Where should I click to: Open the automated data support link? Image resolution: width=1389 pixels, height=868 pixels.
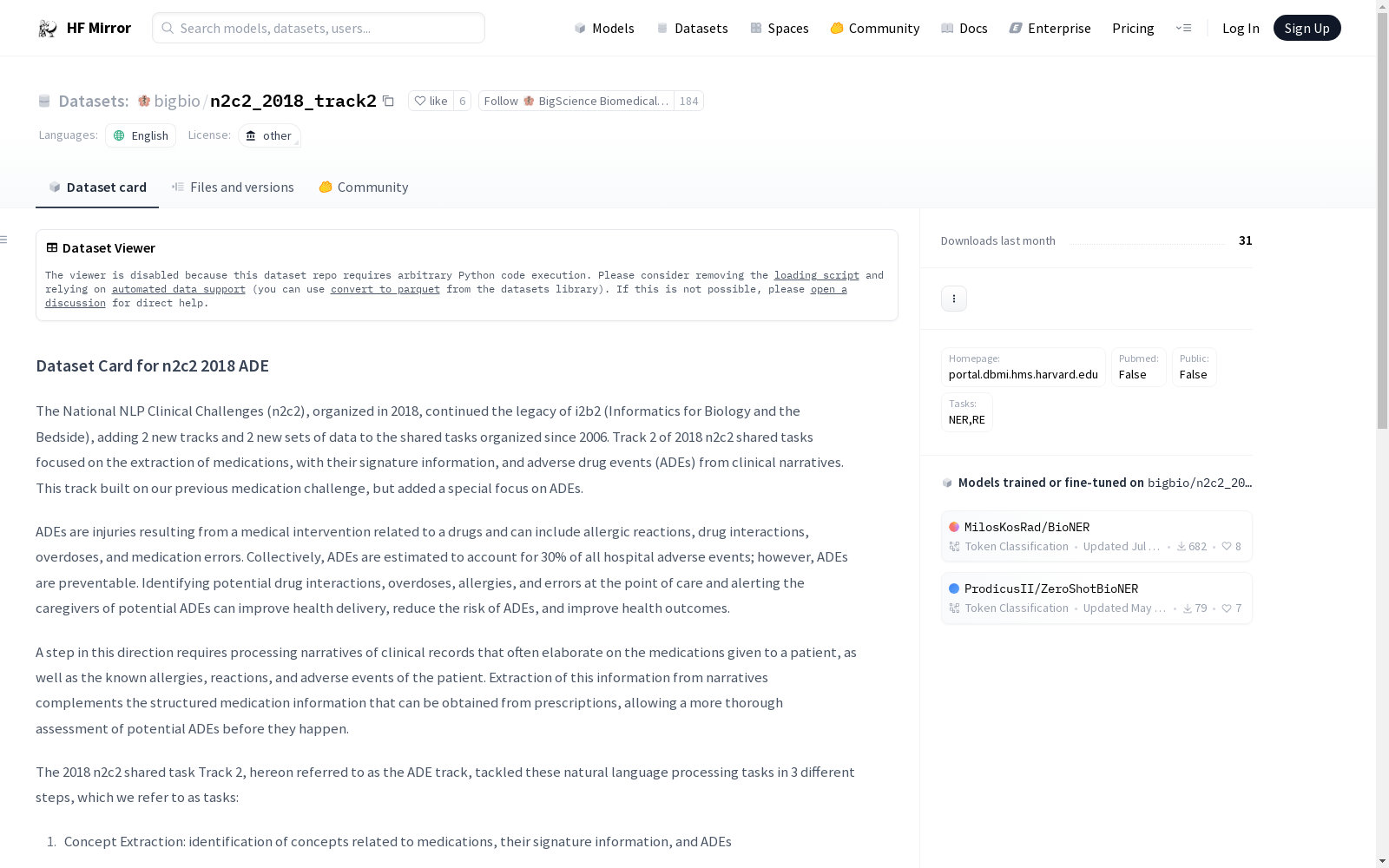point(179,289)
